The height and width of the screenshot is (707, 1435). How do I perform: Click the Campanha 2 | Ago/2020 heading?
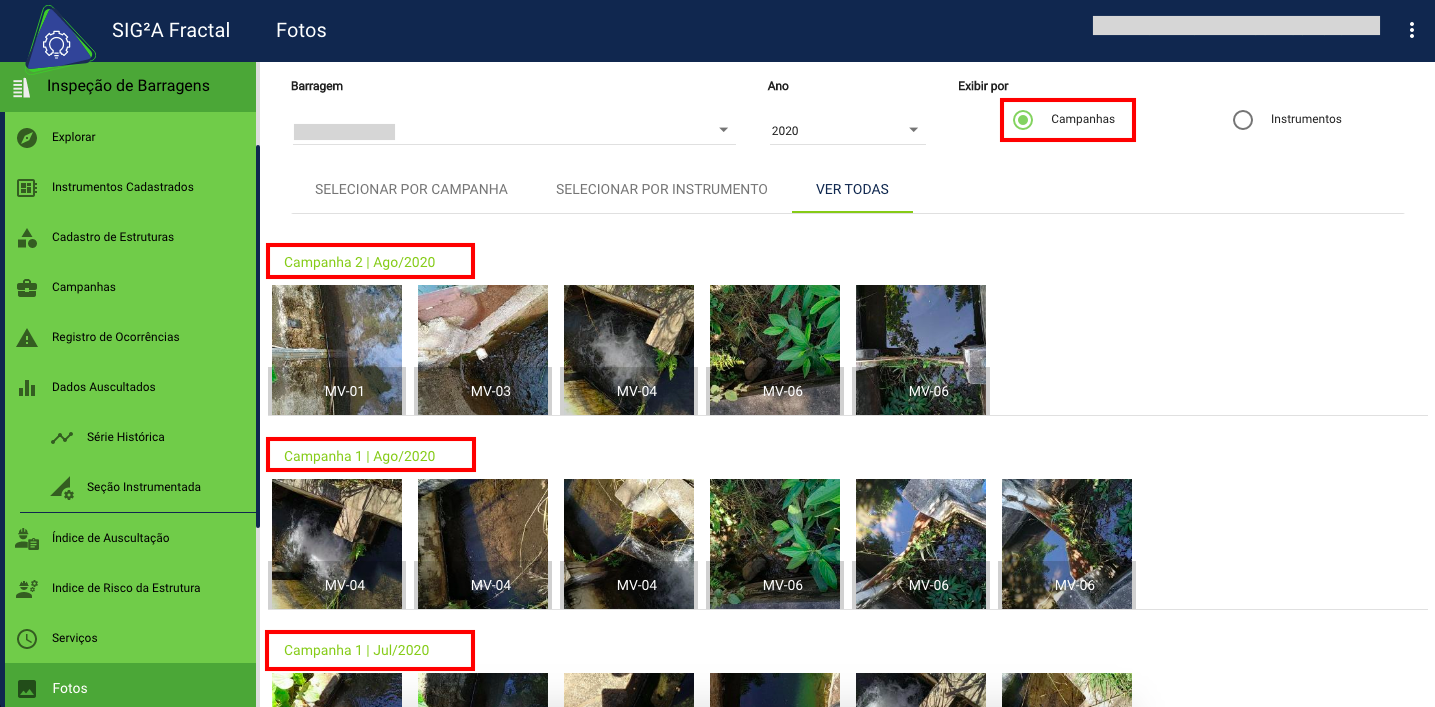point(360,262)
